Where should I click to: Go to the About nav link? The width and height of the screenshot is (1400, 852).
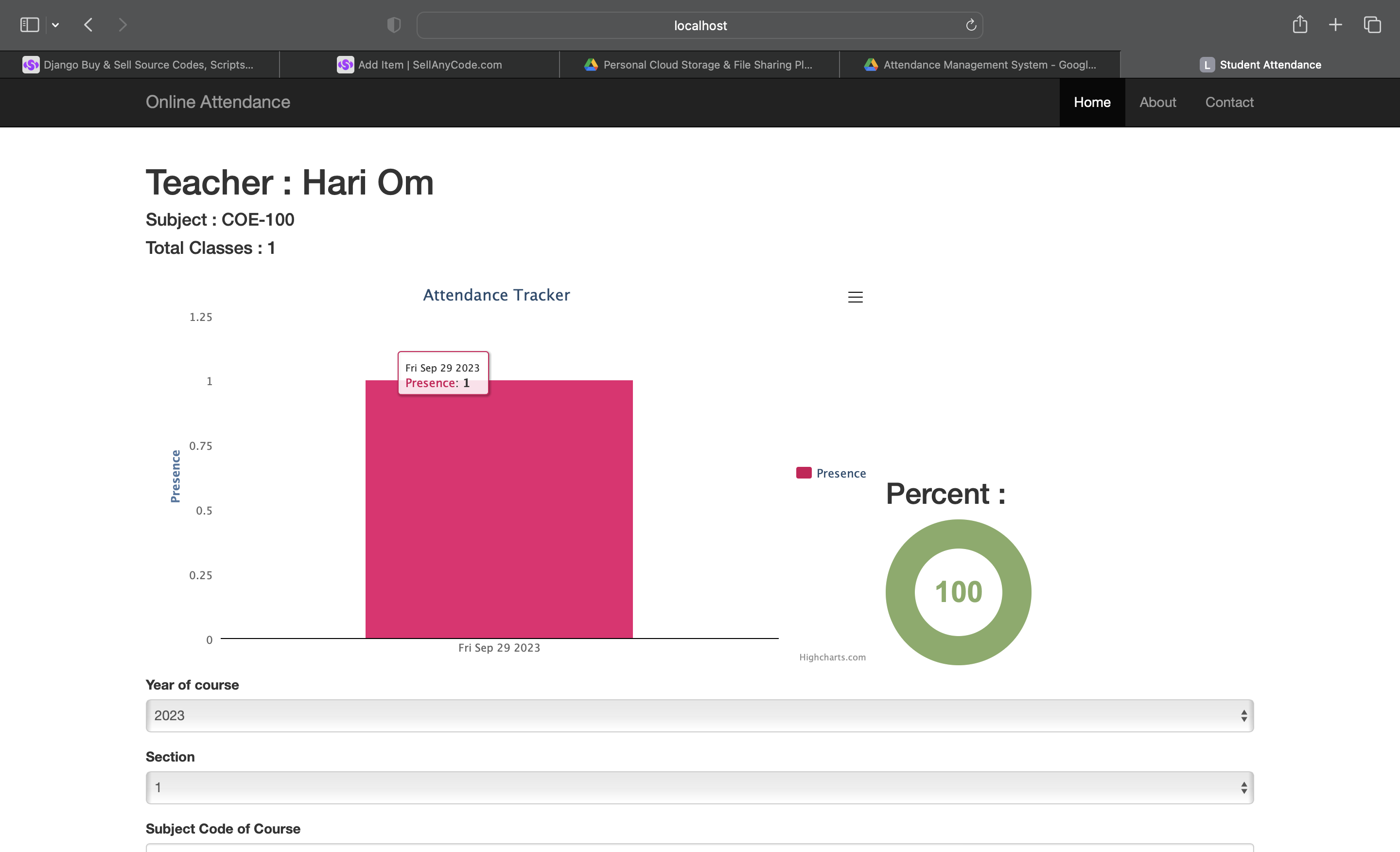click(x=1157, y=102)
